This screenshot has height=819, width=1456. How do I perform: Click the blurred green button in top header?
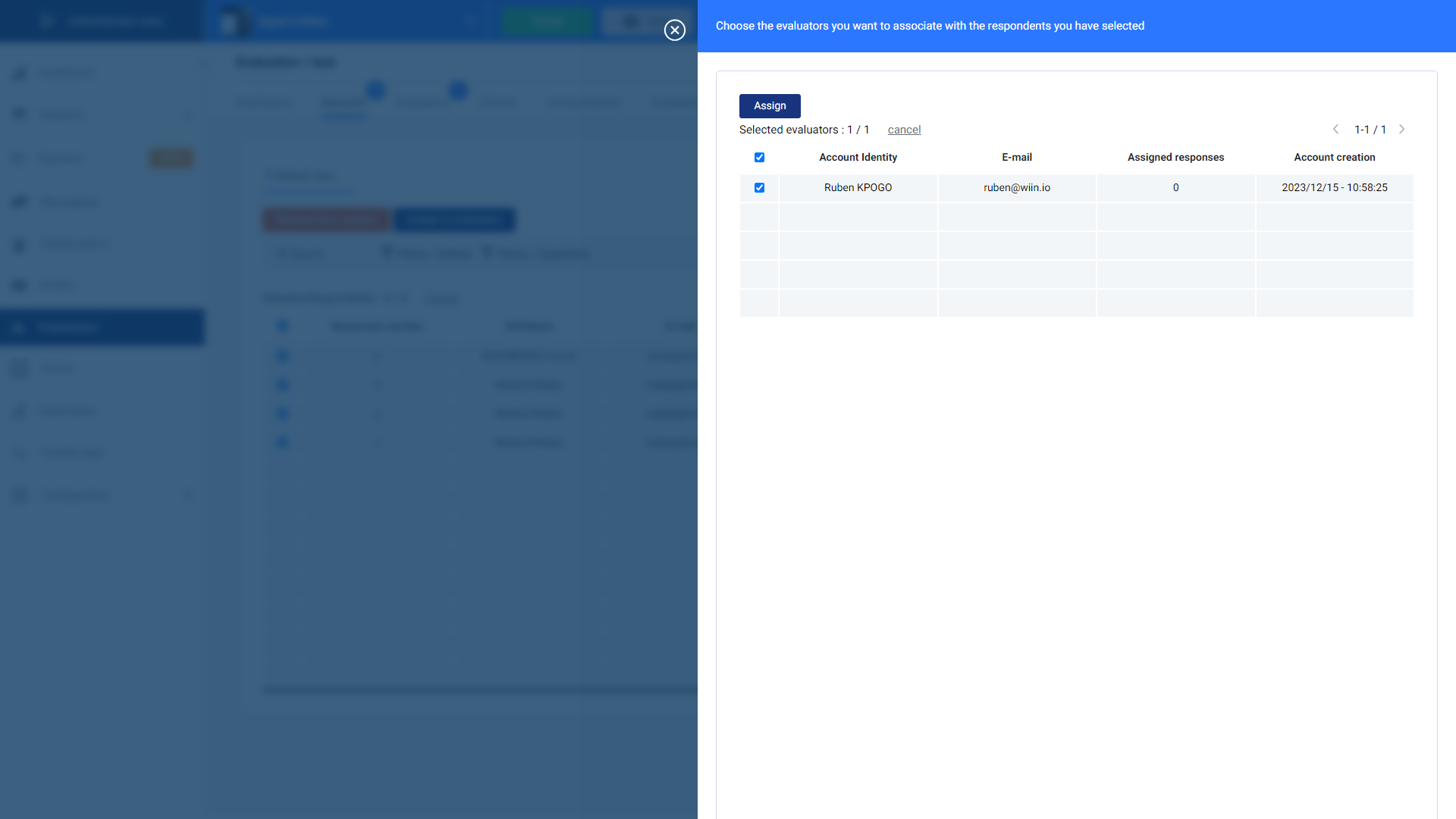548,21
